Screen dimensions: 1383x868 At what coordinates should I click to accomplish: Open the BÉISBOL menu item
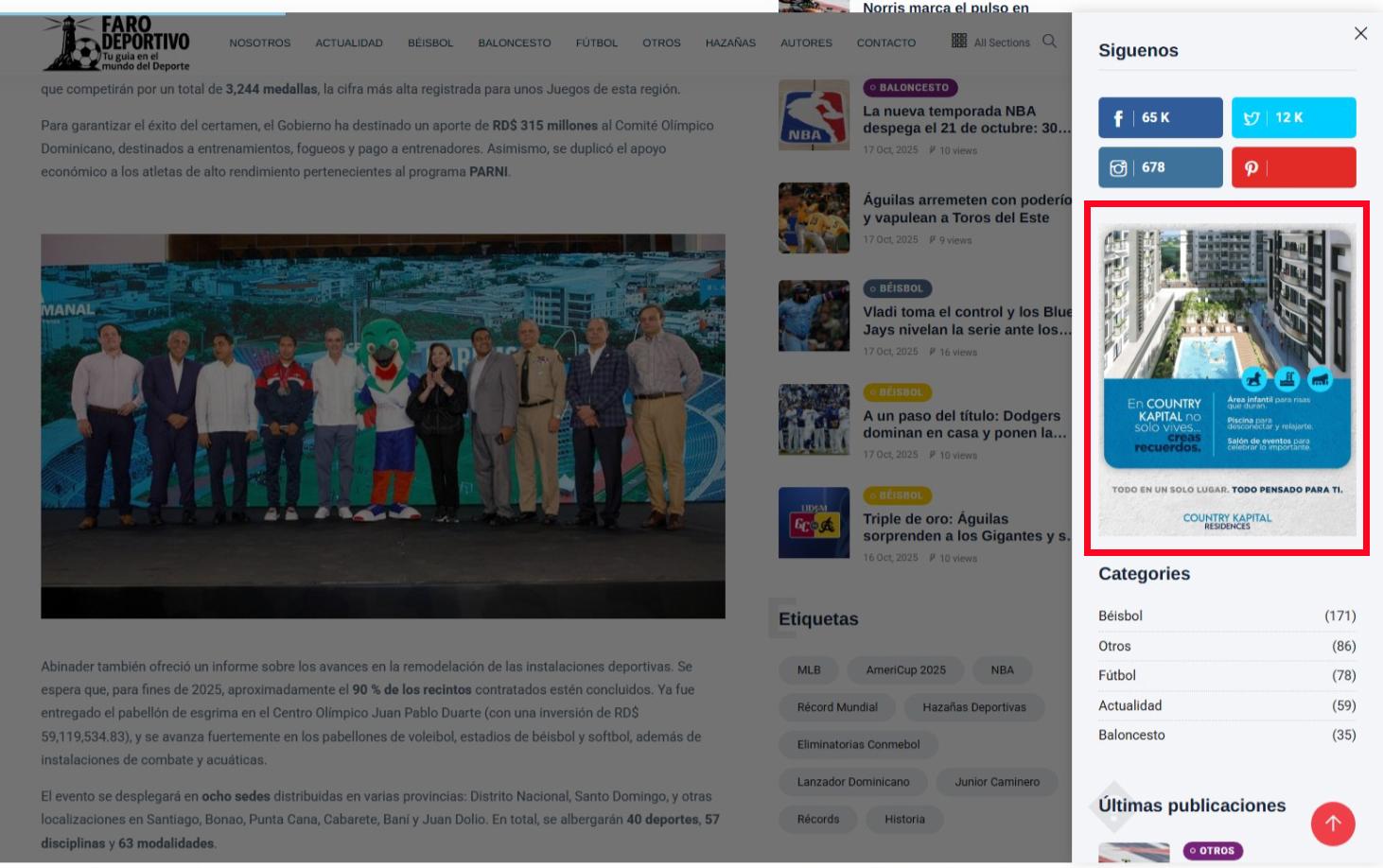[x=430, y=43]
